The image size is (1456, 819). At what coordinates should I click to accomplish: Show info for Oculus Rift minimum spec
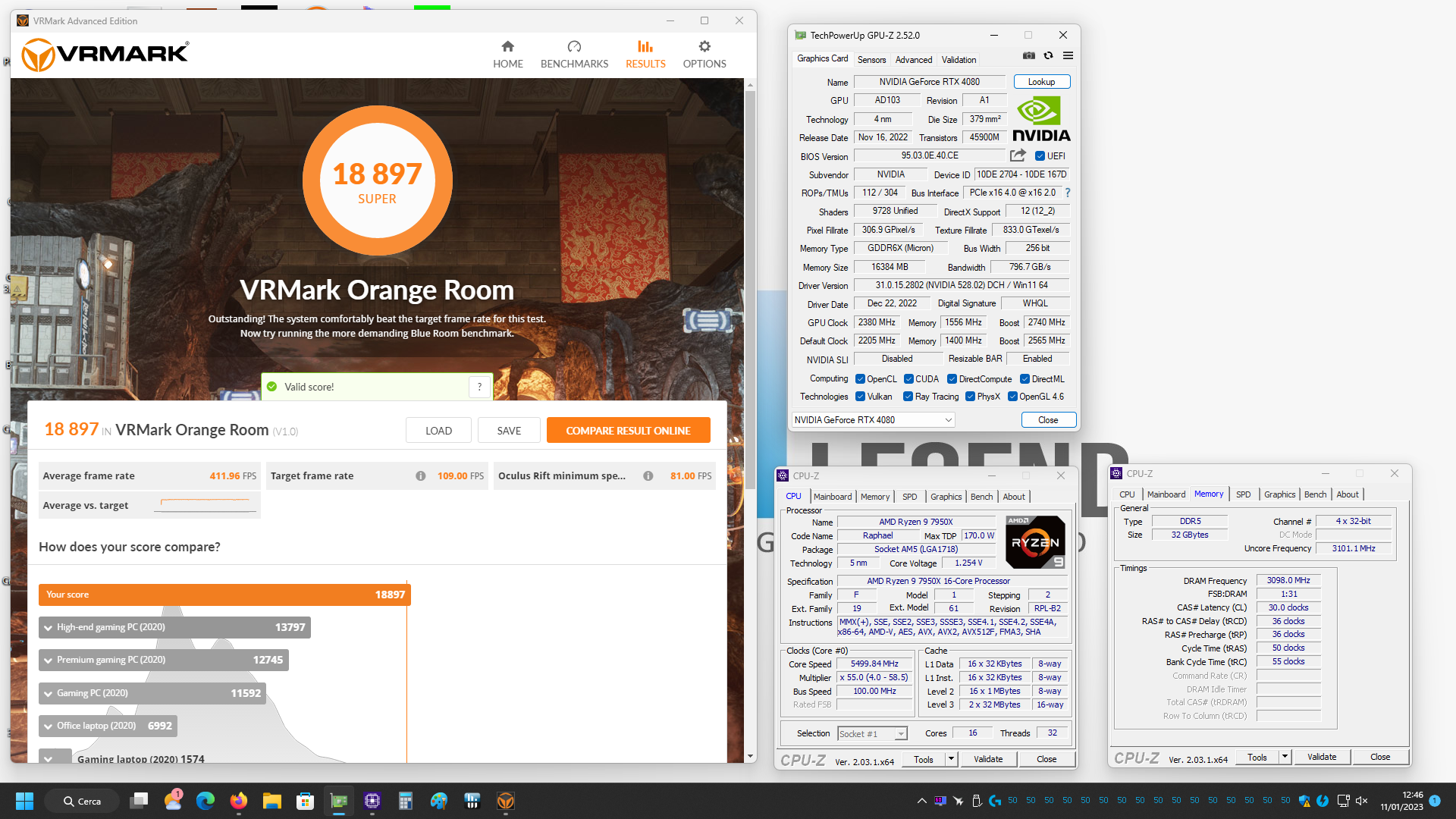click(x=648, y=476)
